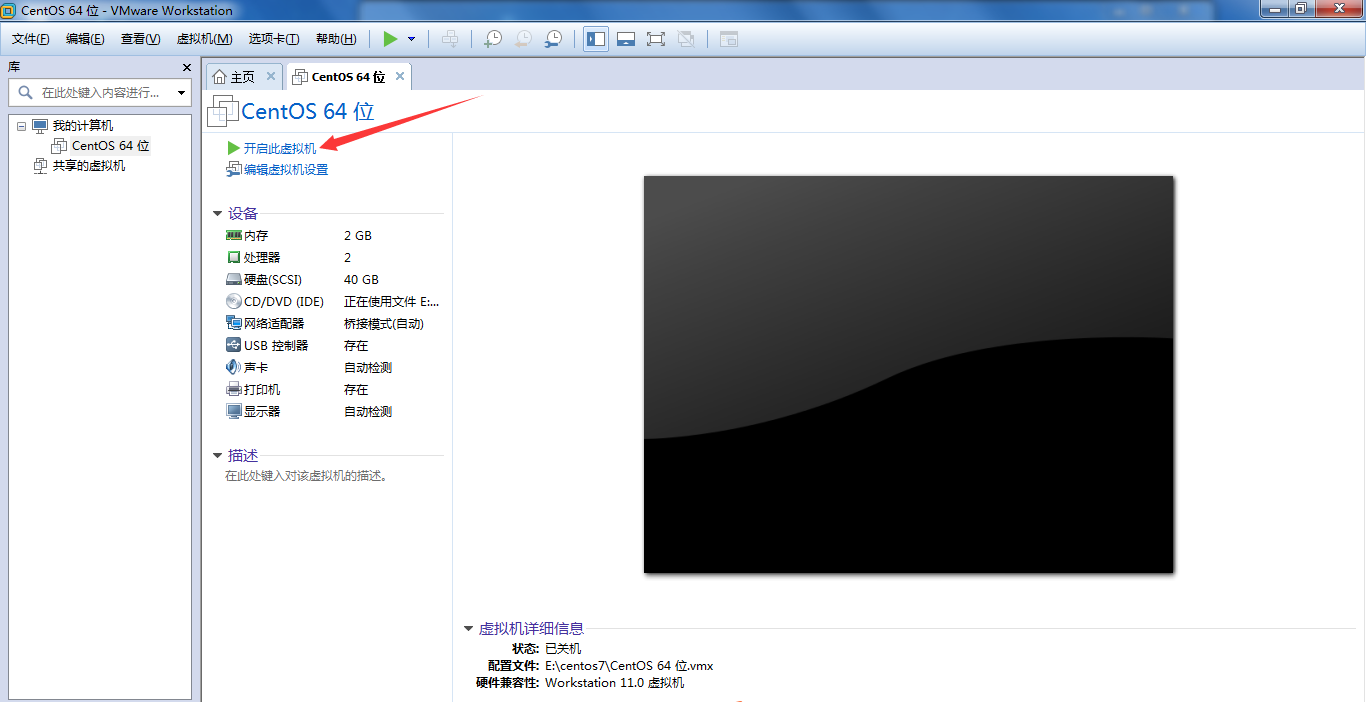Click the E:\centos7\CentOS 64 位.vmx path
The width and height of the screenshot is (1366, 702).
pos(629,665)
